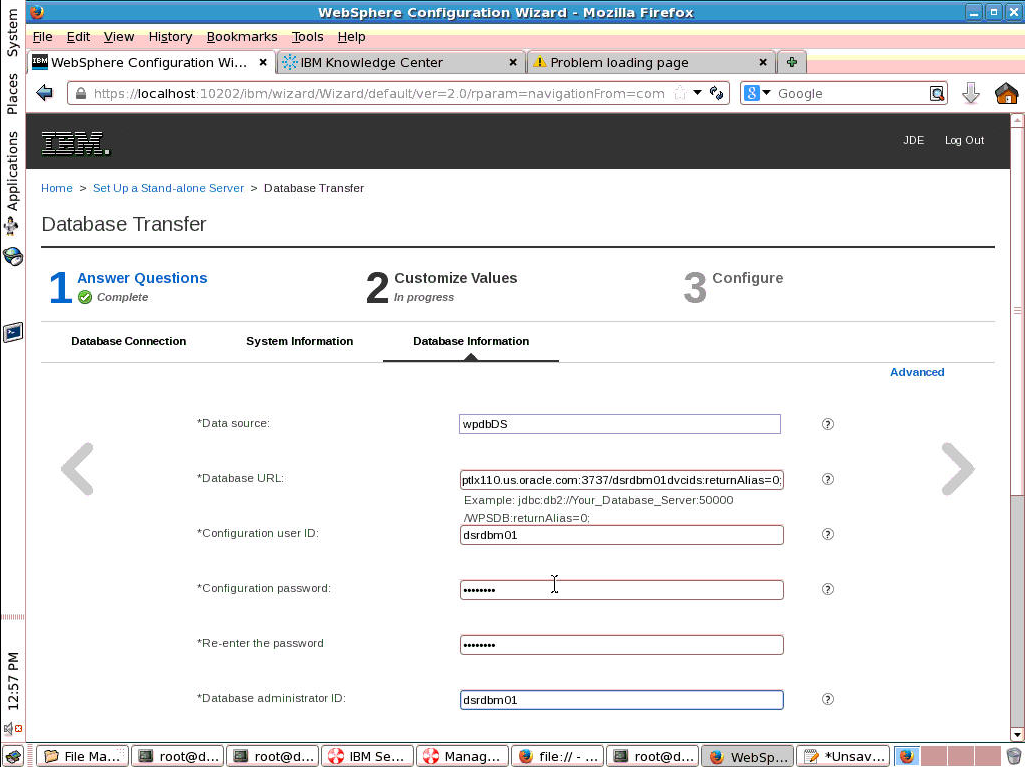Image resolution: width=1025 pixels, height=767 pixels.
Task: Open Set Up a Stand-alone Server breadcrumb
Action: click(x=168, y=188)
